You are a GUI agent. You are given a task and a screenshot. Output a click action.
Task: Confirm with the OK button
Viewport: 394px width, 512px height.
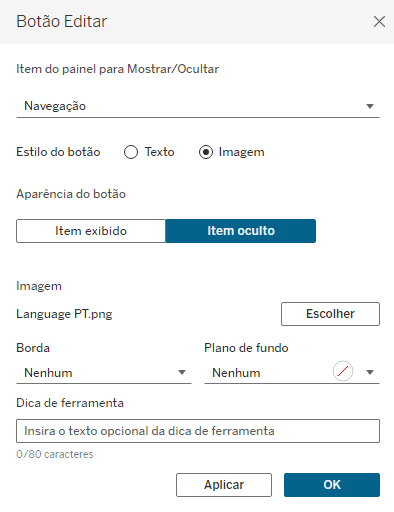coord(332,485)
